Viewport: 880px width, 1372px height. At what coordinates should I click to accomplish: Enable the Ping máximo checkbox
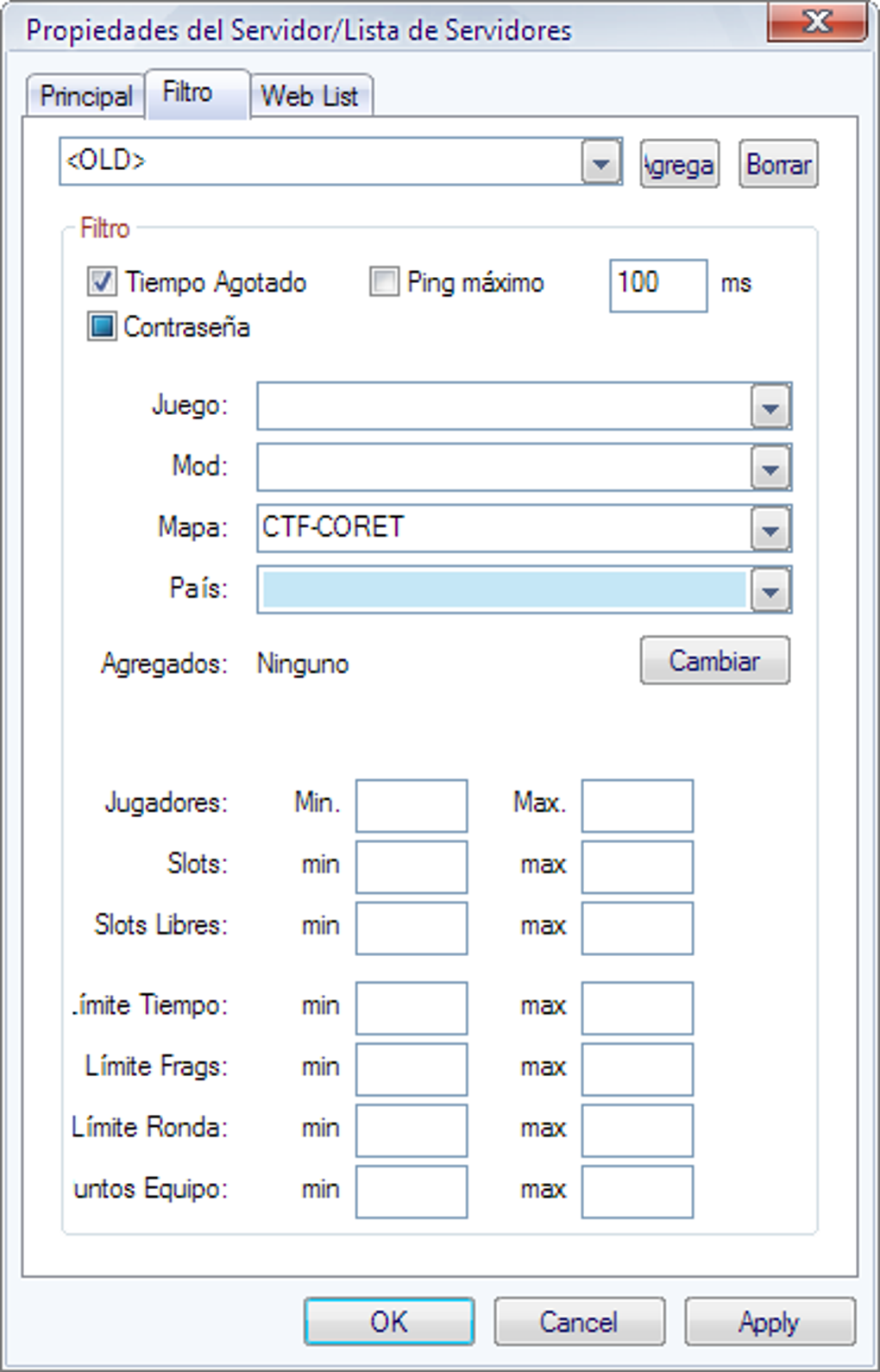coord(385,282)
